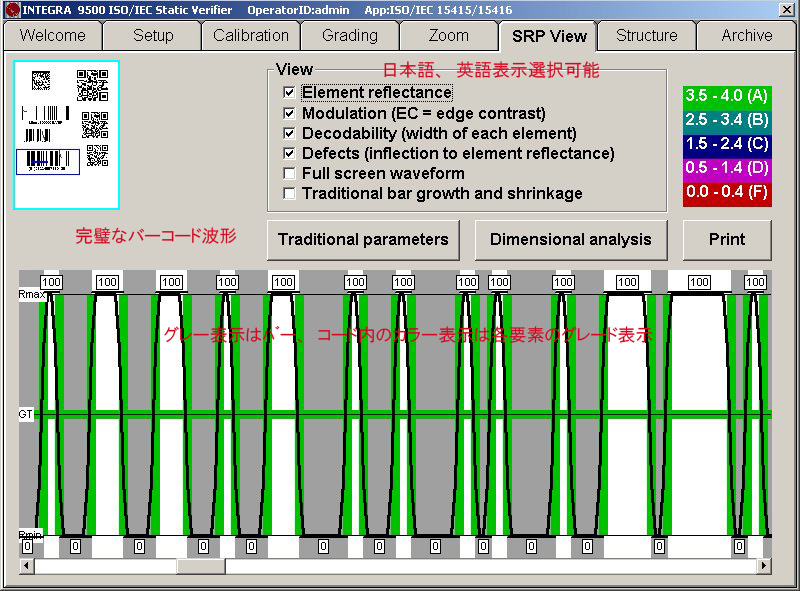Click the Traditional parameters button
Image resolution: width=800 pixels, height=591 pixels.
coord(363,240)
